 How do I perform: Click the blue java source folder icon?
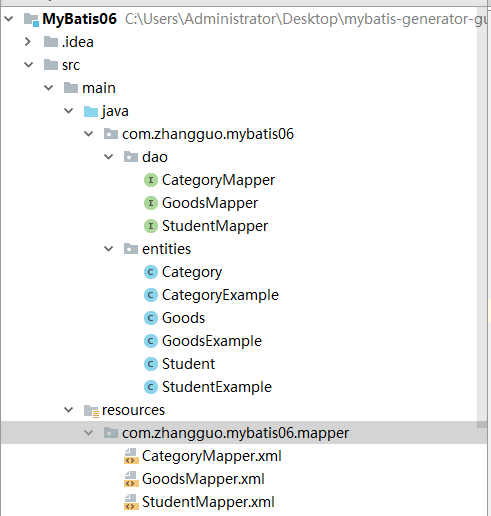click(91, 111)
